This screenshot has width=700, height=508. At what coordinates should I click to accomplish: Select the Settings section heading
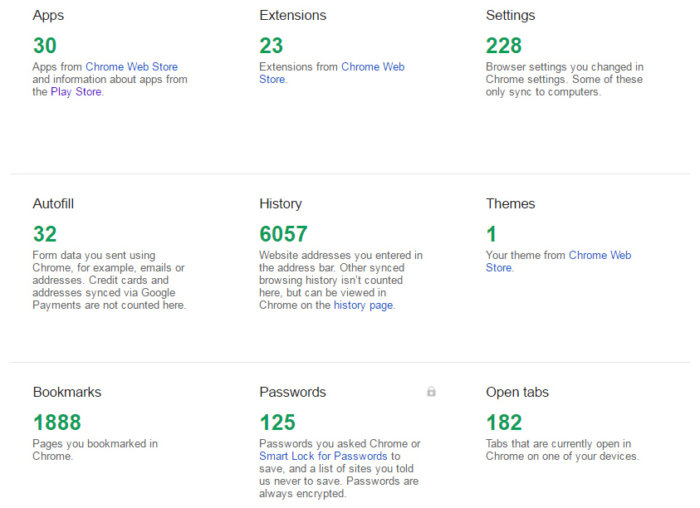(x=510, y=16)
